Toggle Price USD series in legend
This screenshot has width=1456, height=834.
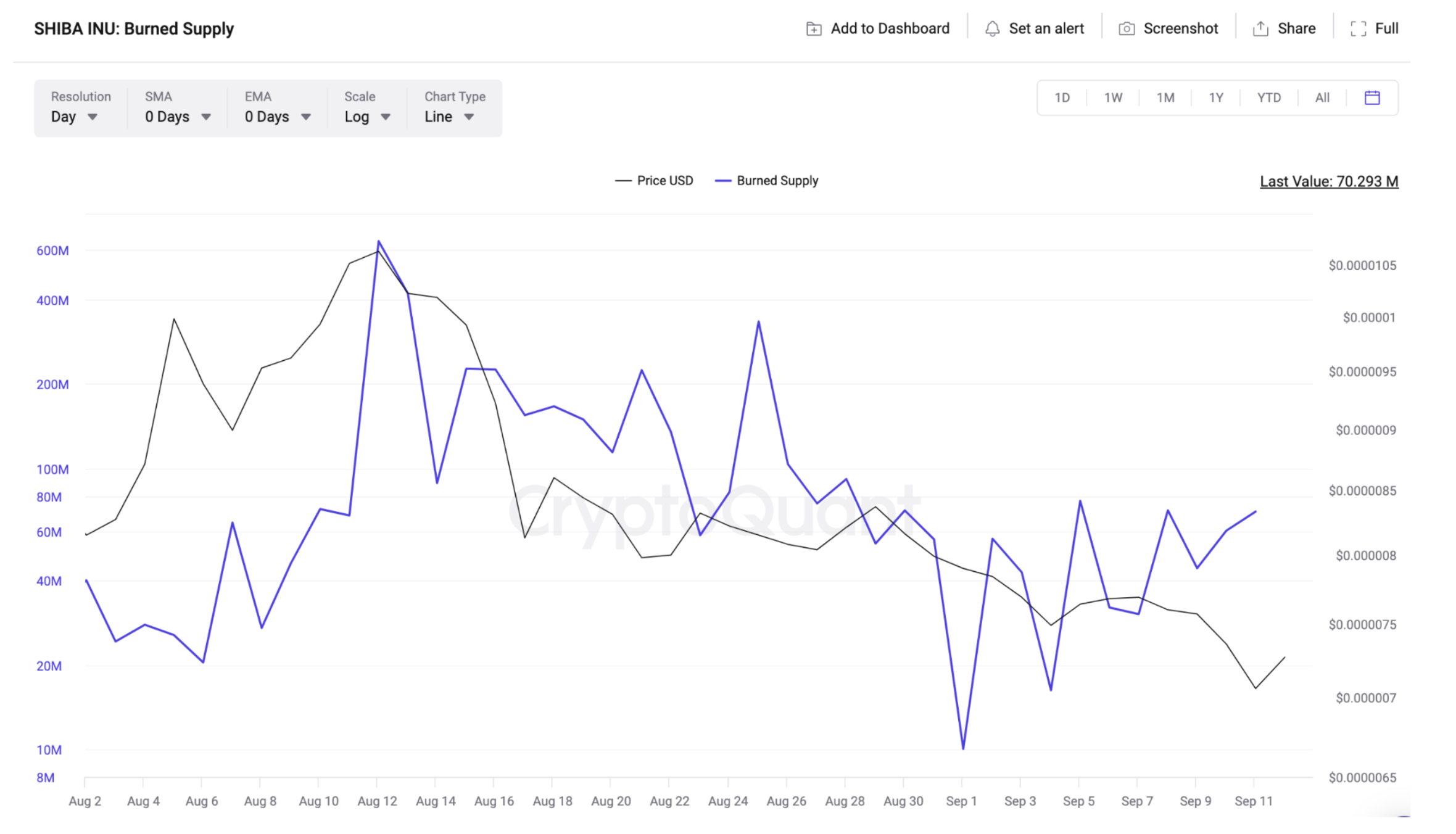point(664,181)
